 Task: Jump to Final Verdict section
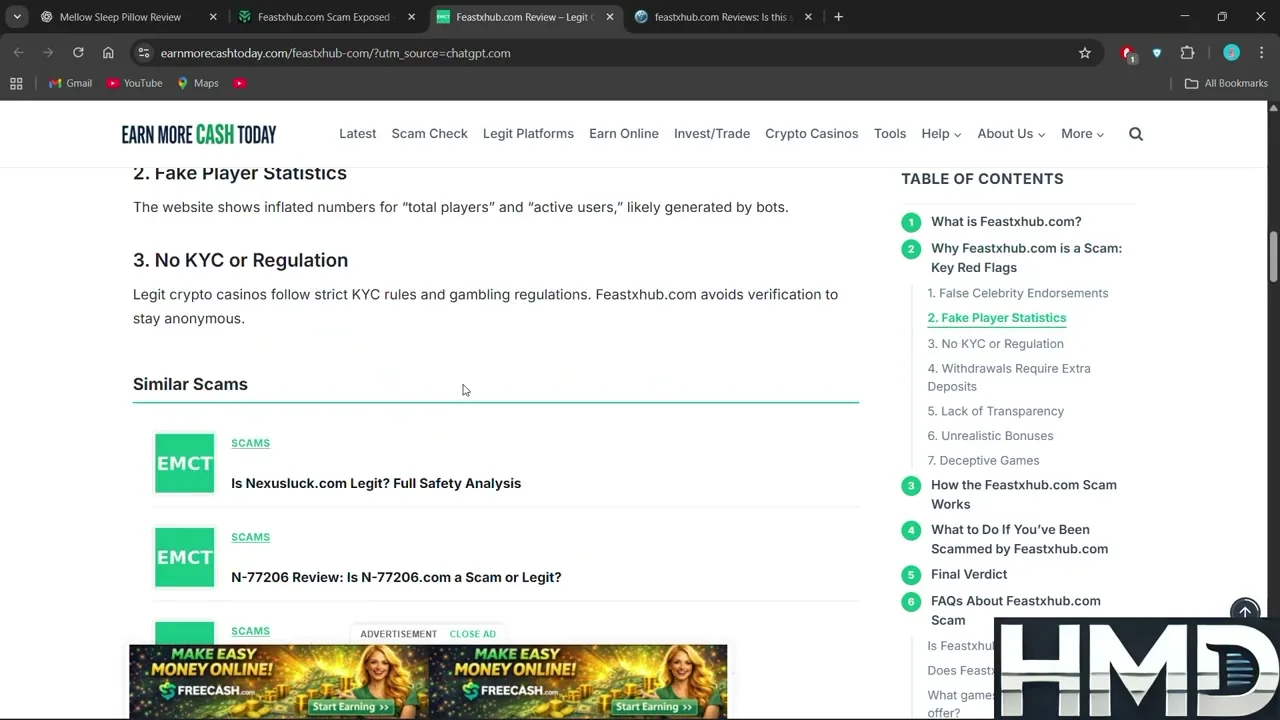point(969,574)
